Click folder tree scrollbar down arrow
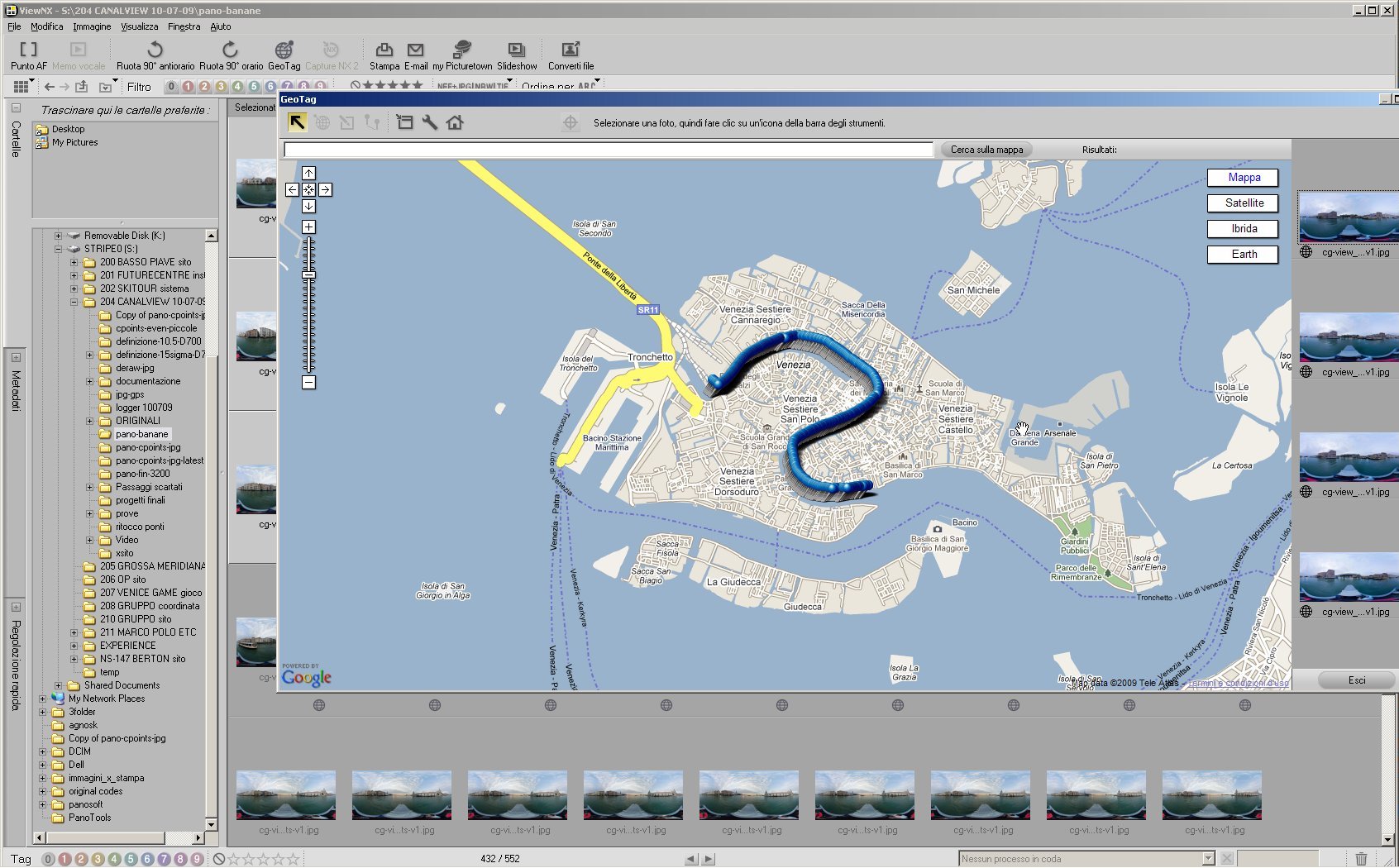The width and height of the screenshot is (1399, 868). click(x=211, y=824)
